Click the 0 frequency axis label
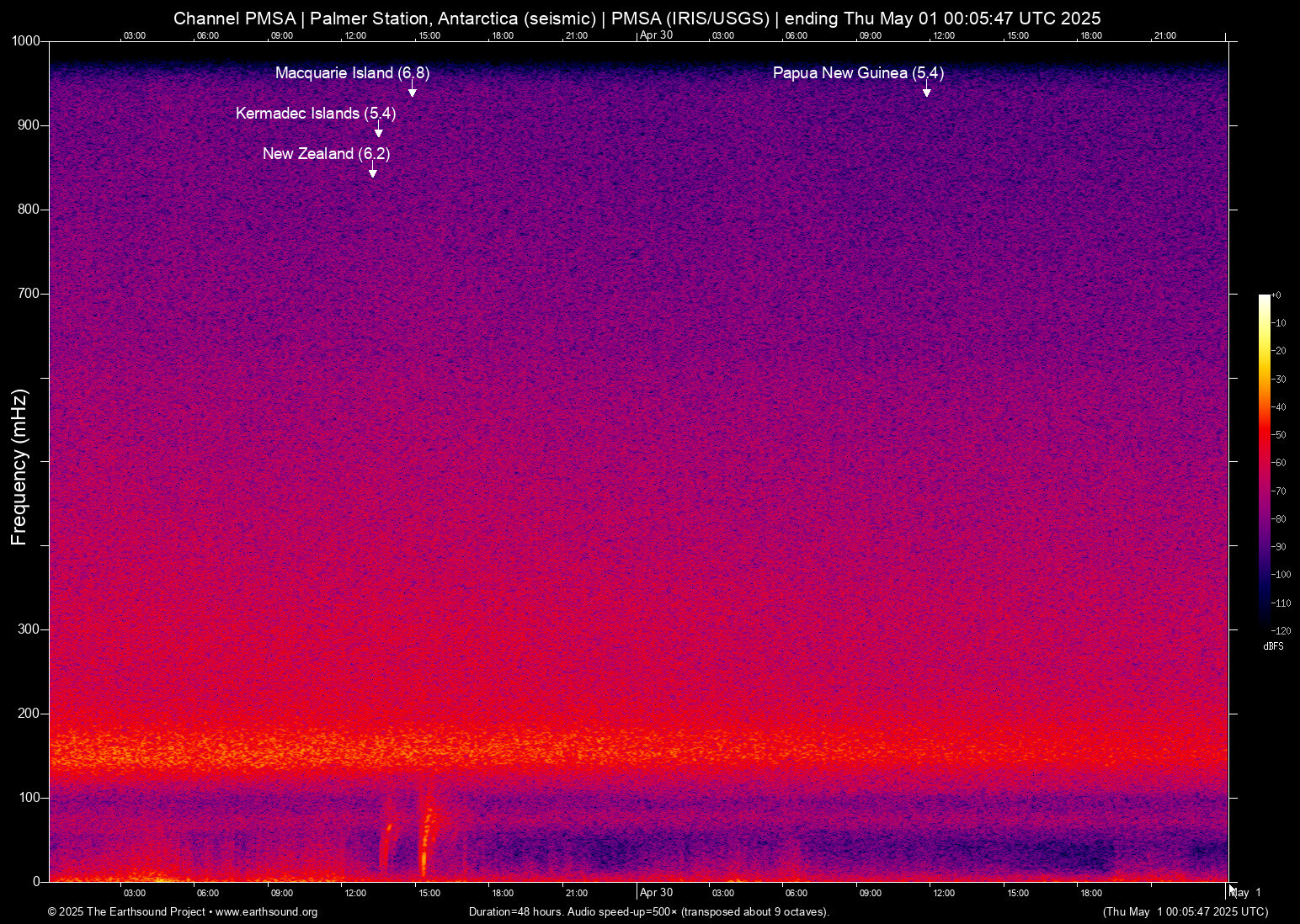 coord(36,882)
